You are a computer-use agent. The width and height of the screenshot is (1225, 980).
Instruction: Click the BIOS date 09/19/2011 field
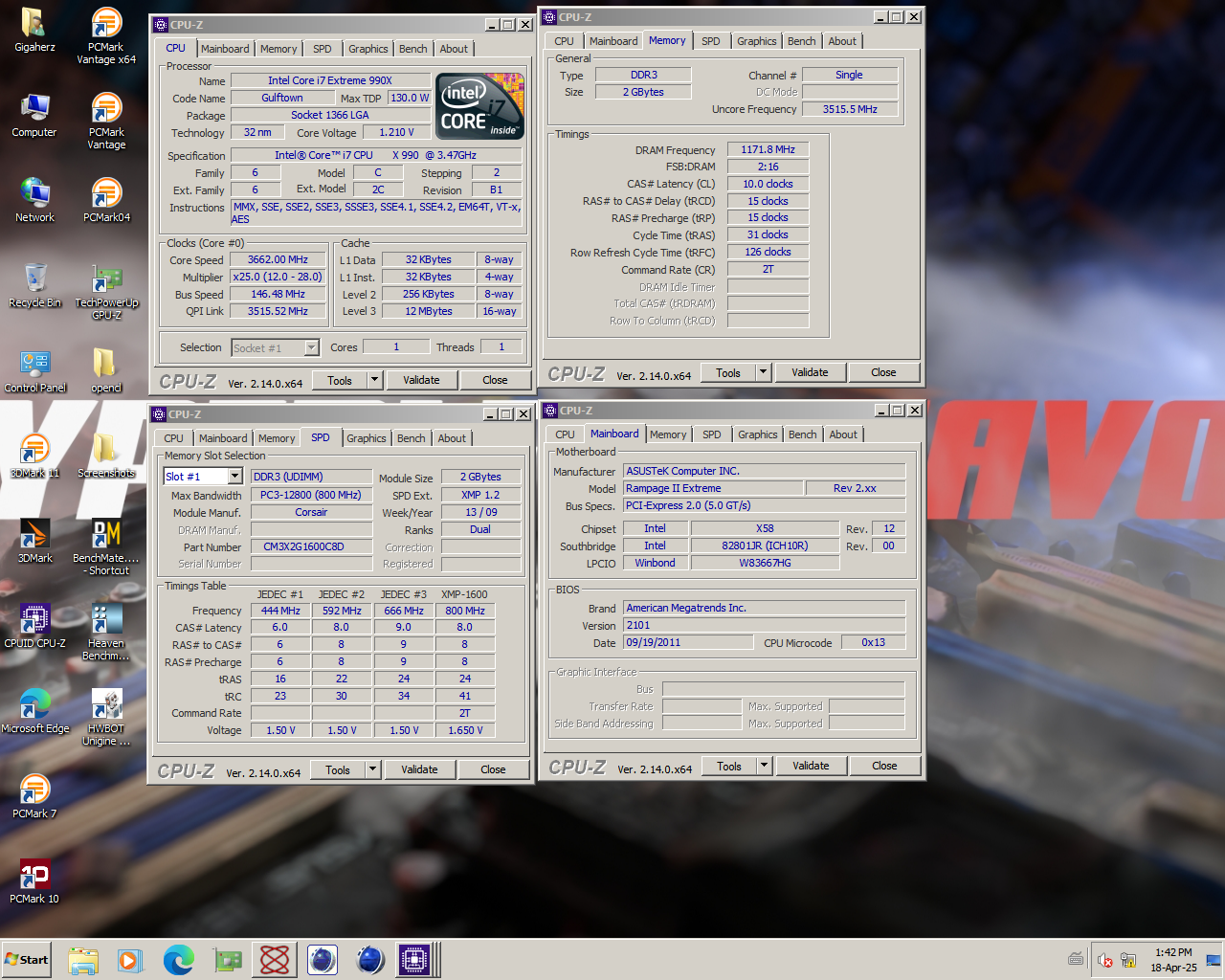(x=689, y=642)
